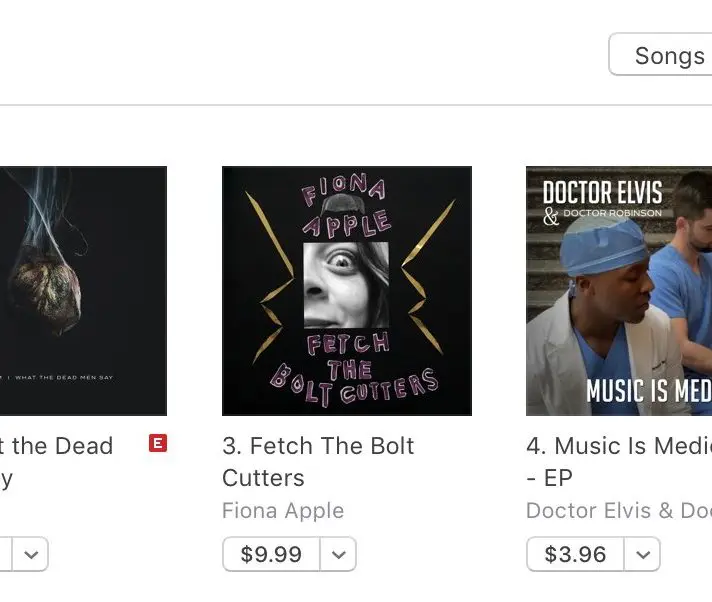Open Fetch The Bolt Cutters album cover
The image size is (712, 602).
(346, 290)
